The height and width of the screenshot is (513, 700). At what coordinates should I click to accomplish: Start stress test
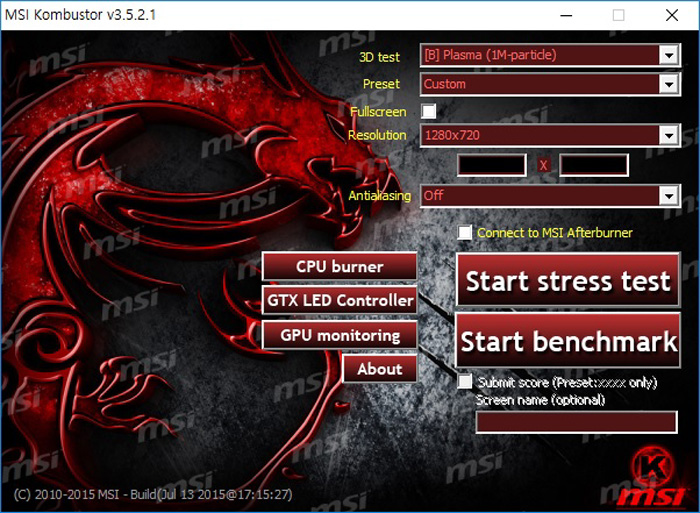tap(568, 280)
